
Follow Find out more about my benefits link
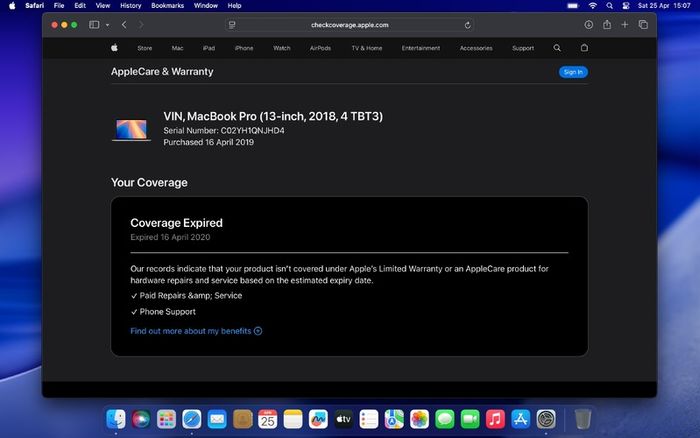[196, 331]
